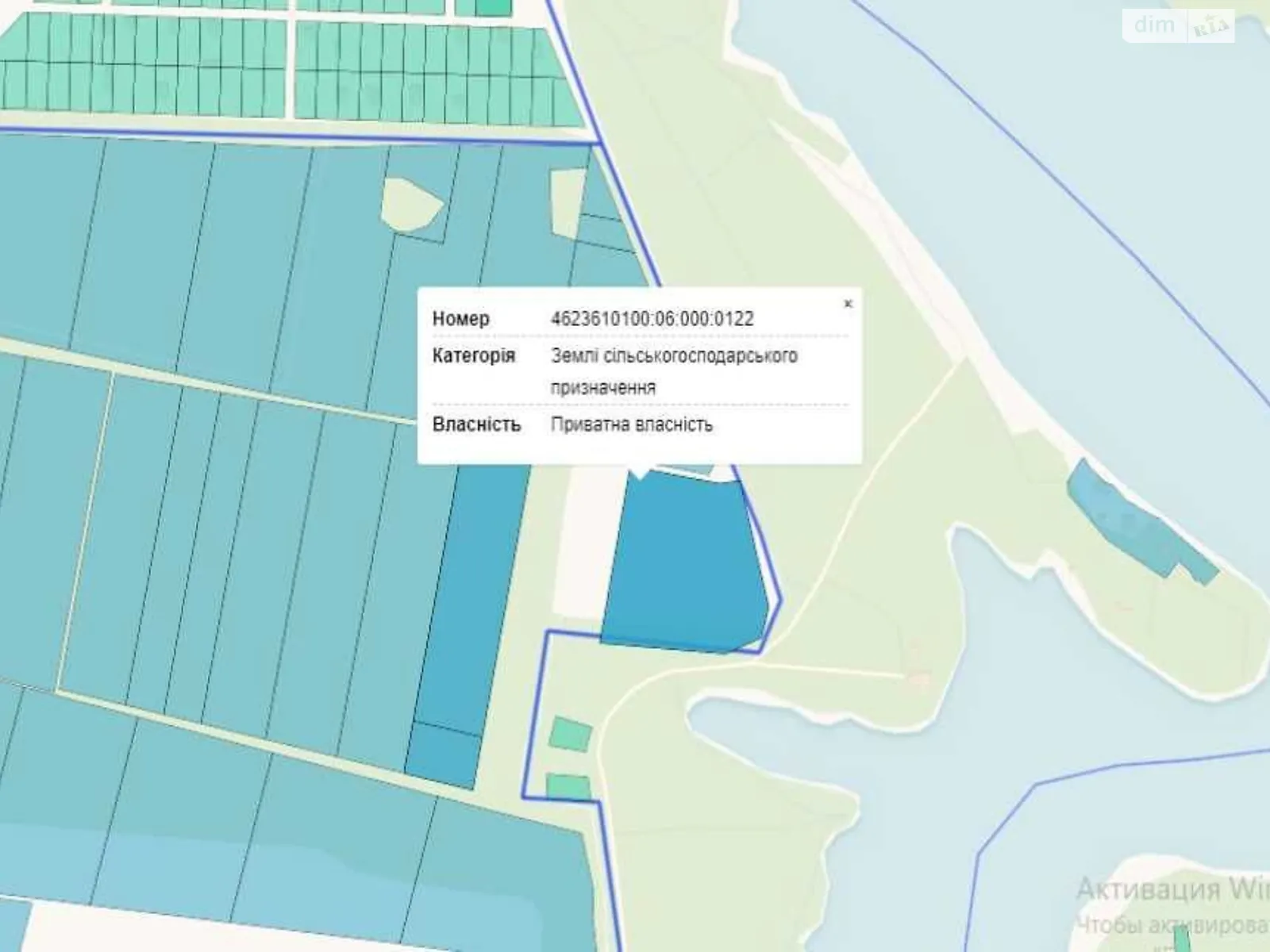The image size is (1270, 952).
Task: Close the parcel info popup
Action: pyautogui.click(x=848, y=304)
